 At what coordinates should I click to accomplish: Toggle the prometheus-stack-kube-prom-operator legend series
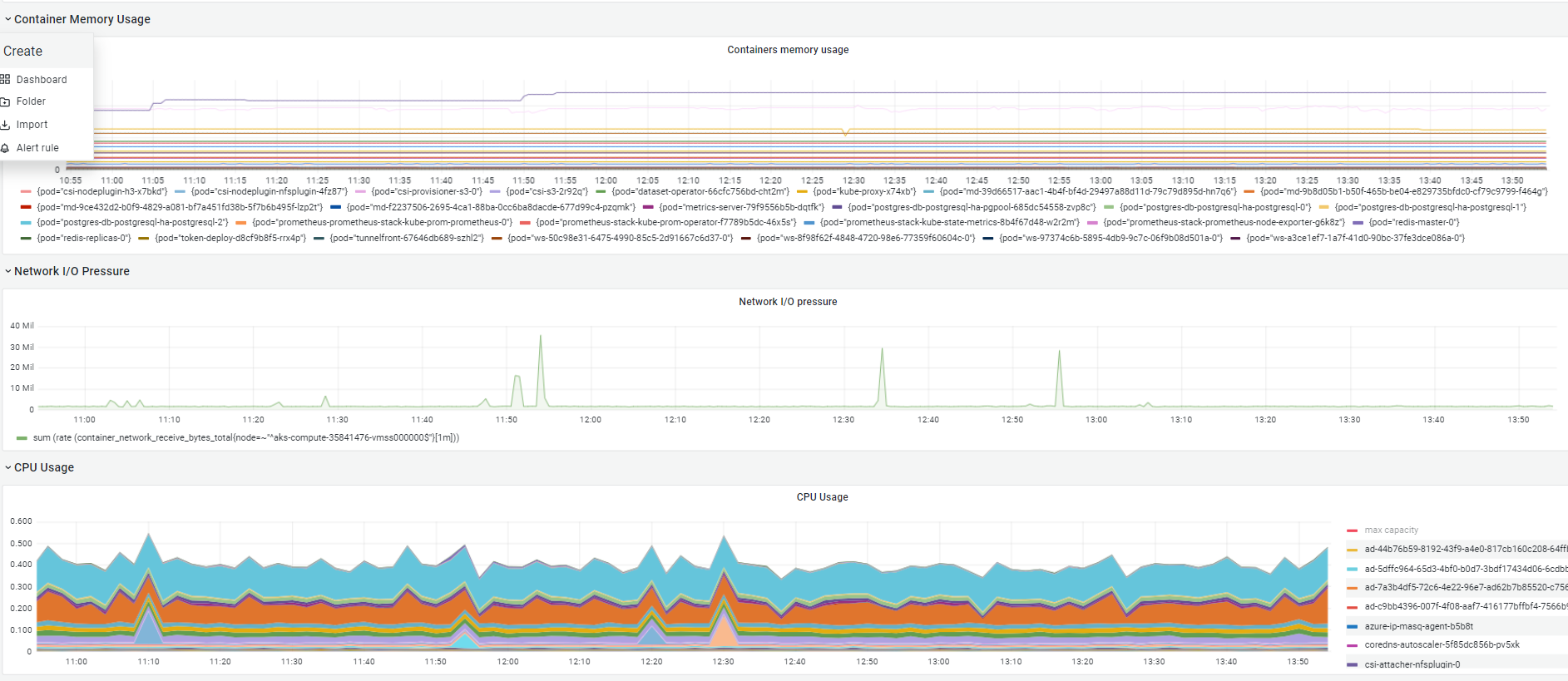click(x=665, y=222)
